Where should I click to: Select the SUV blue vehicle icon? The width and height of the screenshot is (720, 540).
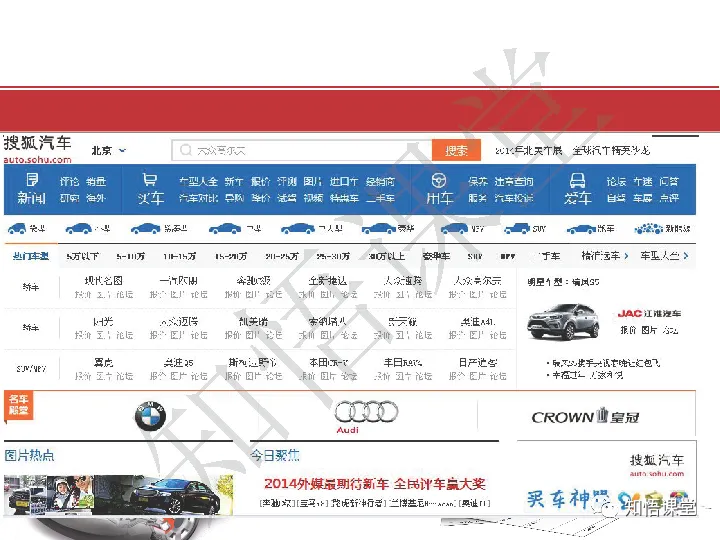click(x=517, y=228)
